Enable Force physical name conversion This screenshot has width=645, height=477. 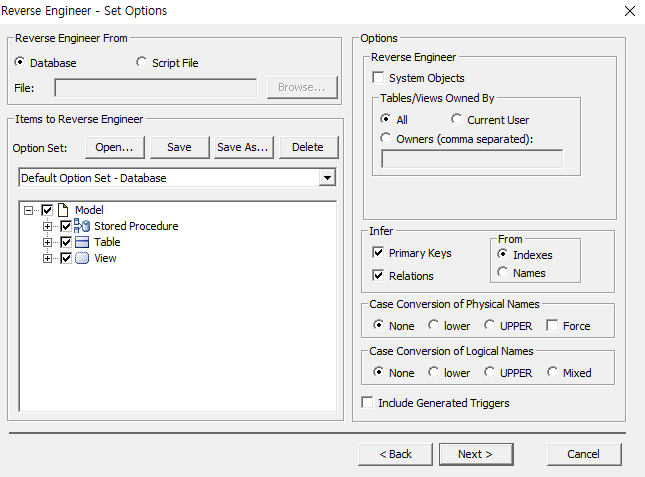pyautogui.click(x=552, y=325)
